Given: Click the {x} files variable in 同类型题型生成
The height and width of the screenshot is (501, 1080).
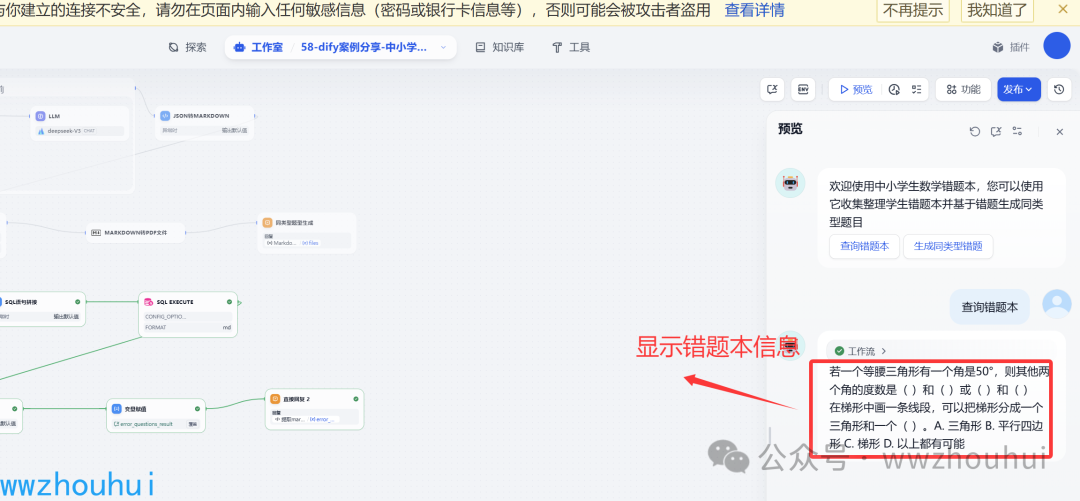Looking at the screenshot, I should [310, 243].
